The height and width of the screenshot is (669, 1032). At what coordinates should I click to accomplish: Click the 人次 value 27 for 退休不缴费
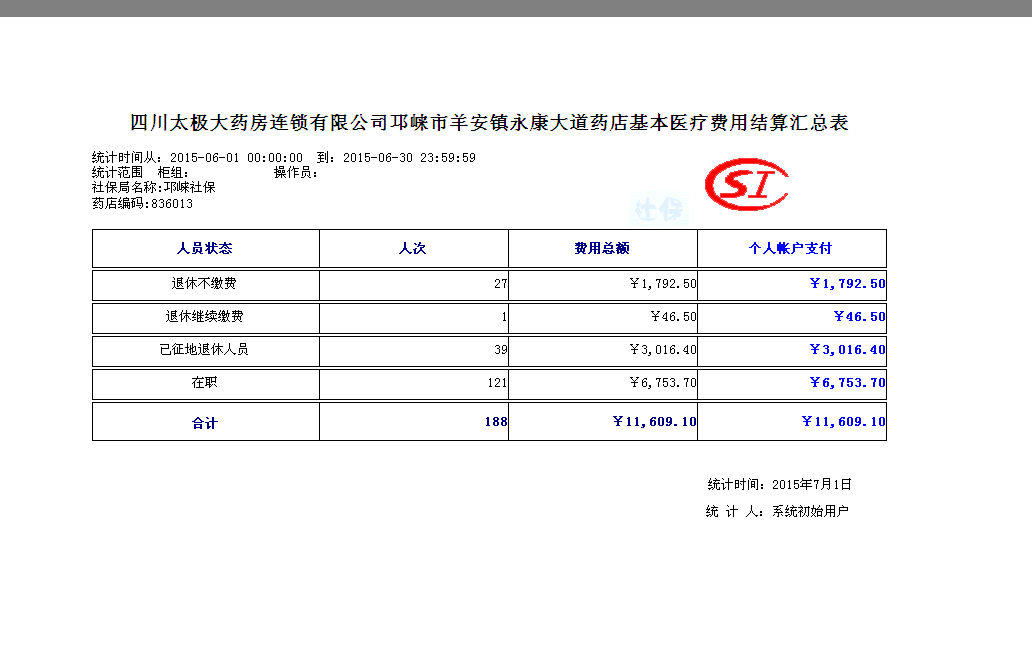[x=501, y=284]
